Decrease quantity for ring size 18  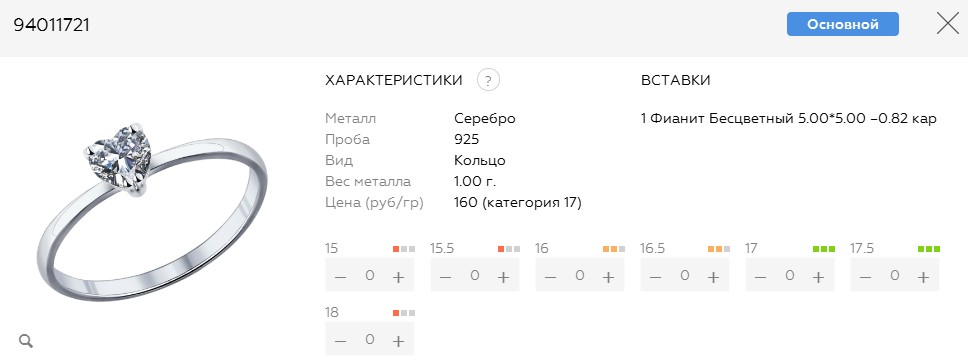(340, 341)
